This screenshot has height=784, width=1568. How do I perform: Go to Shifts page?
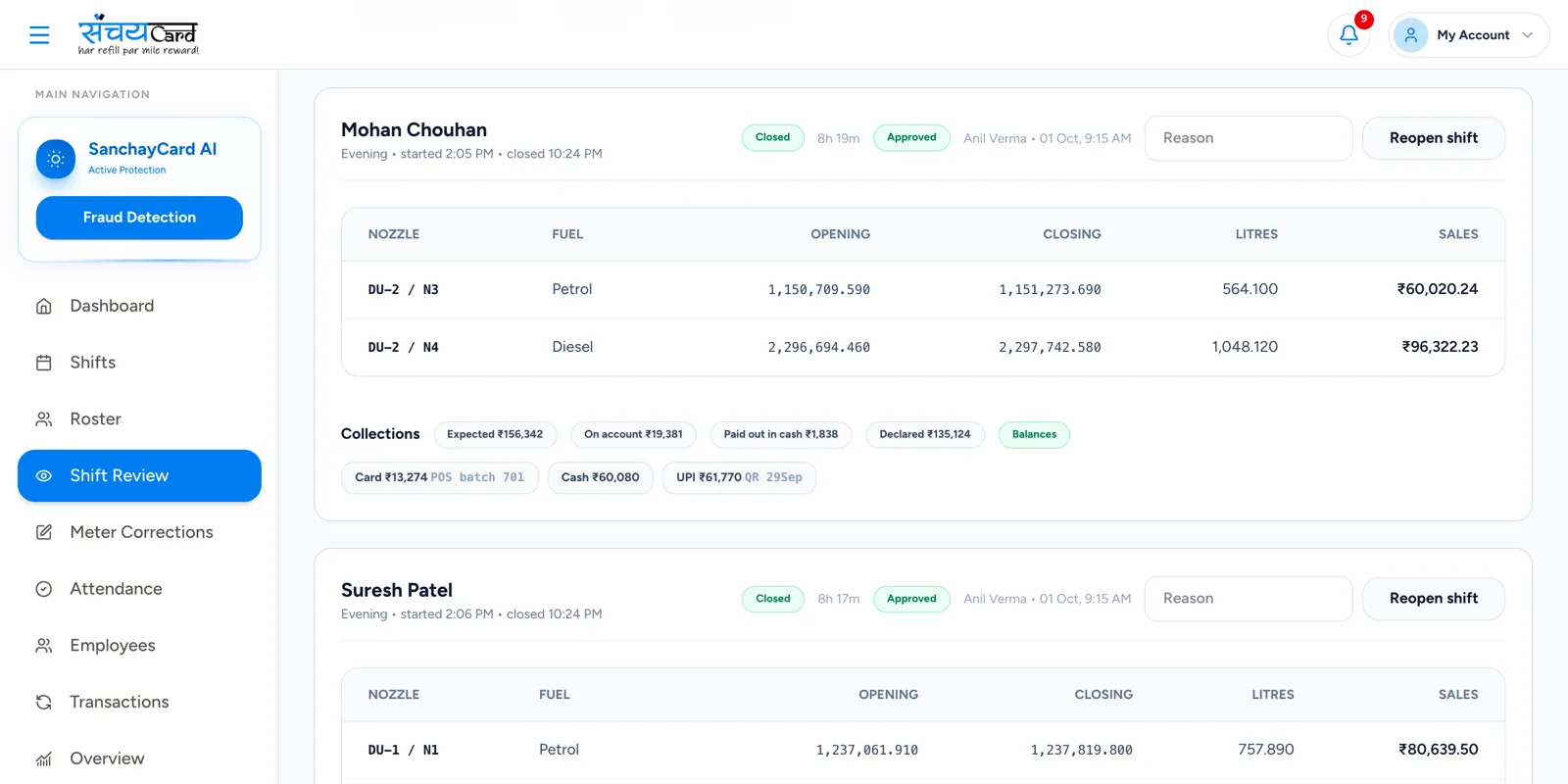pyautogui.click(x=139, y=363)
